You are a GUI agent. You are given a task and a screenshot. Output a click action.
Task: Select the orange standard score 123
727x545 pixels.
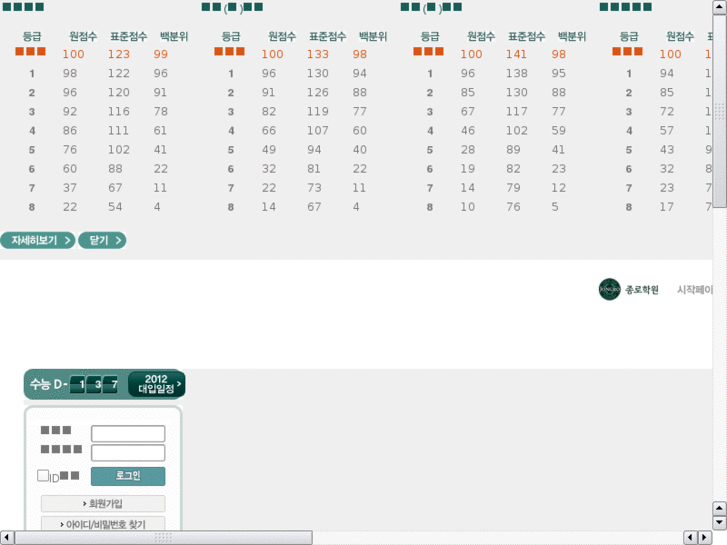(x=119, y=54)
